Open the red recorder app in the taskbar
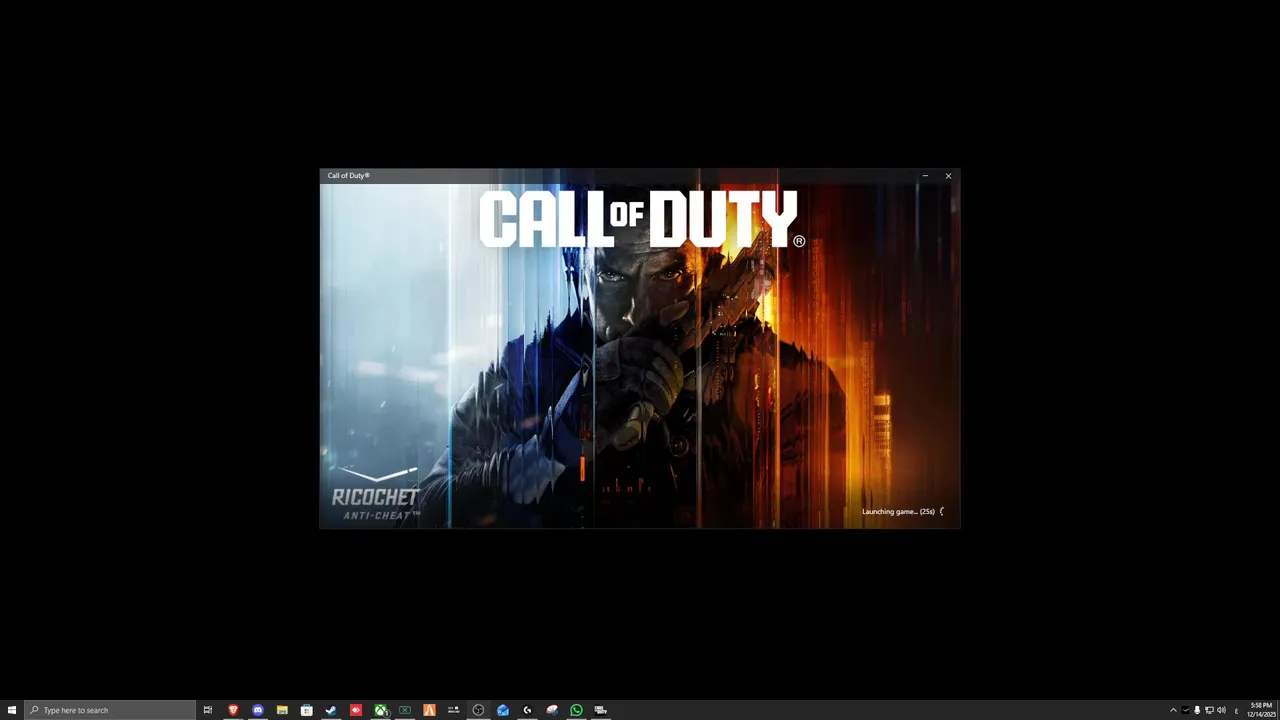Screen dimensions: 1280x720 [x=356, y=710]
